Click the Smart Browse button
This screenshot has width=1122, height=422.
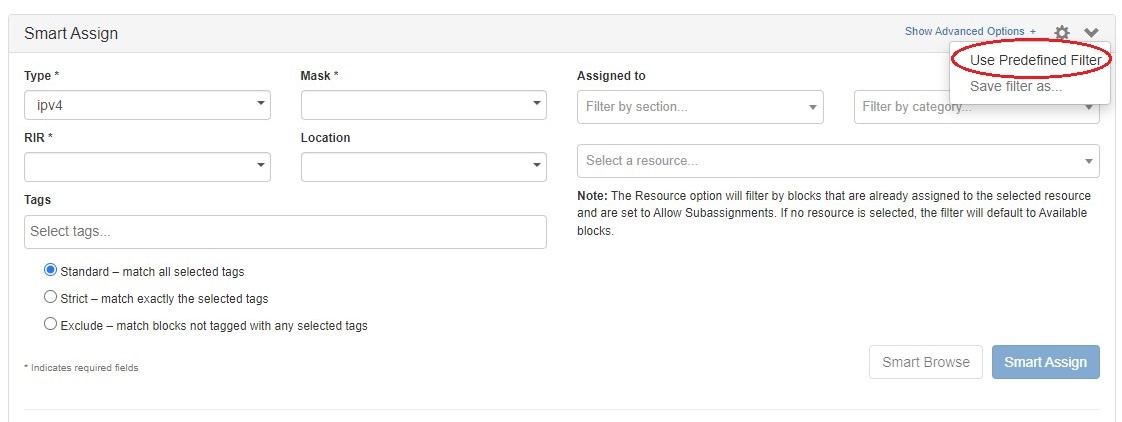pyautogui.click(x=925, y=362)
